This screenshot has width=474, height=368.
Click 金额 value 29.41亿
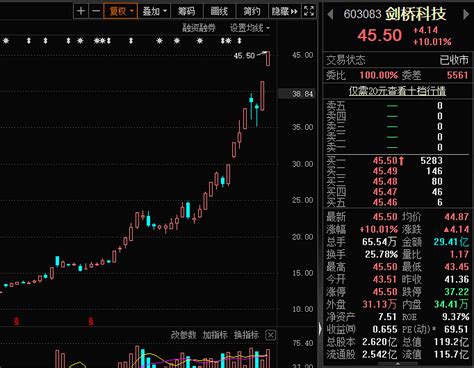(x=451, y=242)
